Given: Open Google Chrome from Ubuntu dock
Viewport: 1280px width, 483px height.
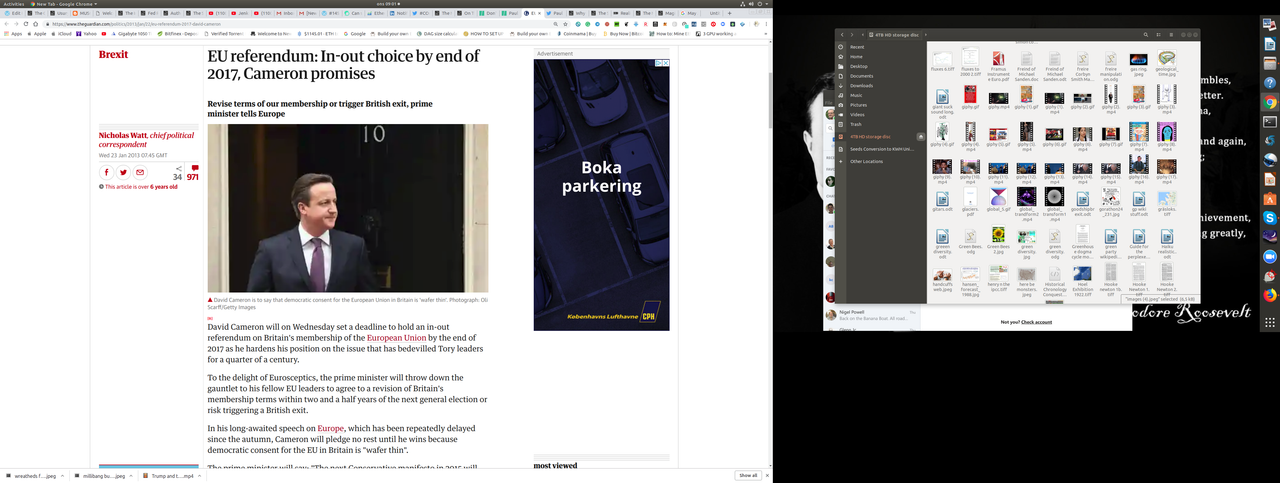Looking at the screenshot, I should coord(1270,102).
